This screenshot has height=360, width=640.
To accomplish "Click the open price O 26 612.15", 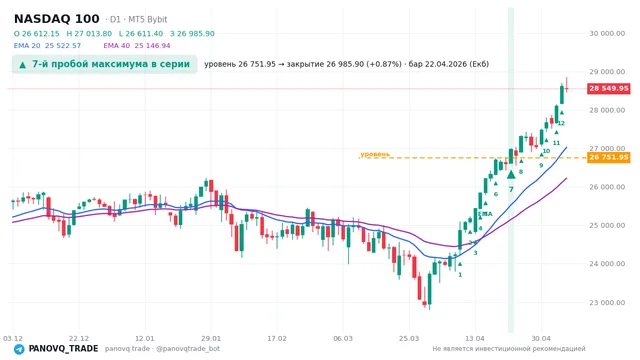I will 37,34.
